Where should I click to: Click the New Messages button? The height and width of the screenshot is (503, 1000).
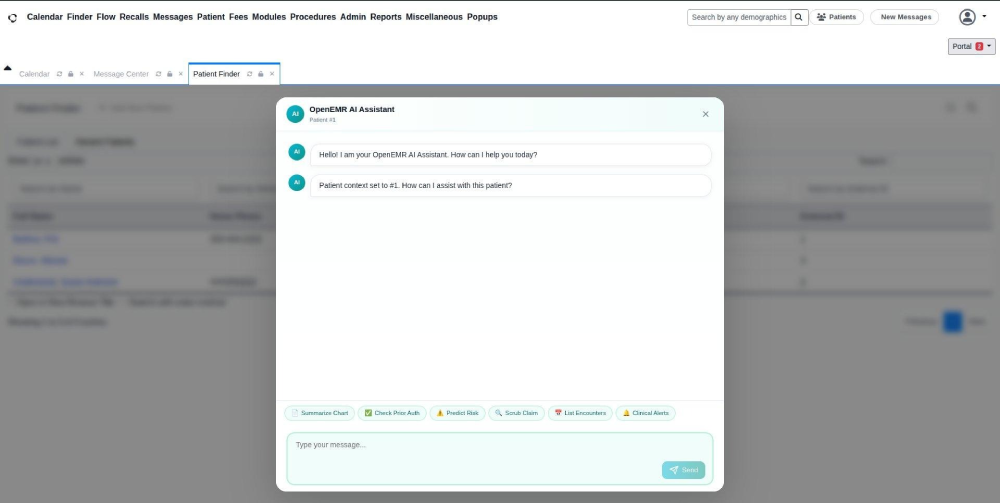pyautogui.click(x=904, y=17)
